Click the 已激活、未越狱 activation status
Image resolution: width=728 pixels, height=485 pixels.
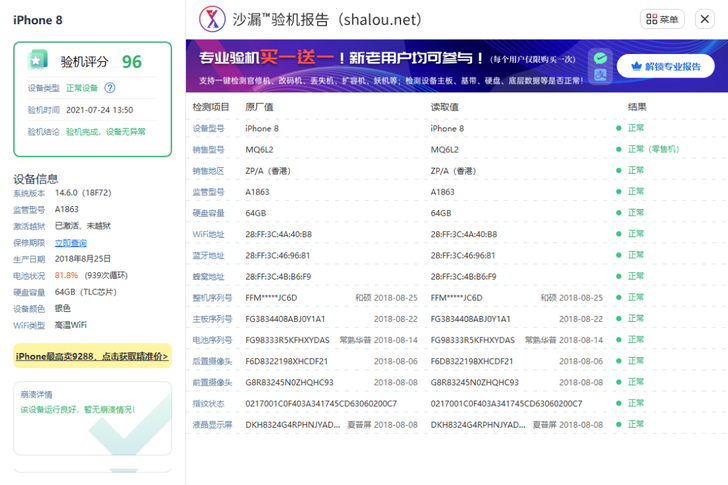pyautogui.click(x=83, y=226)
